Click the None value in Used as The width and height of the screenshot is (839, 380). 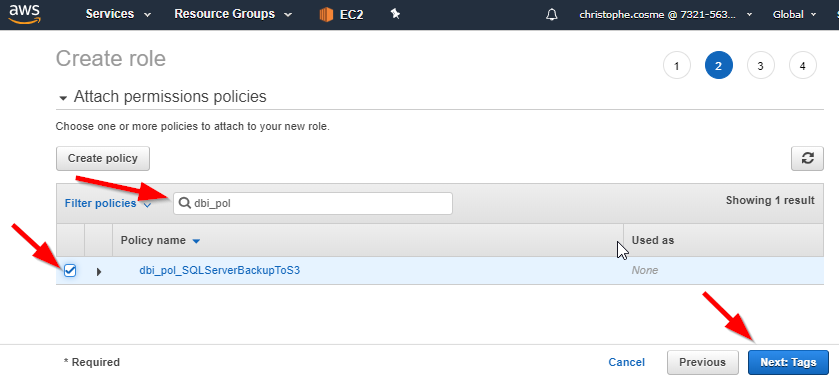[645, 270]
